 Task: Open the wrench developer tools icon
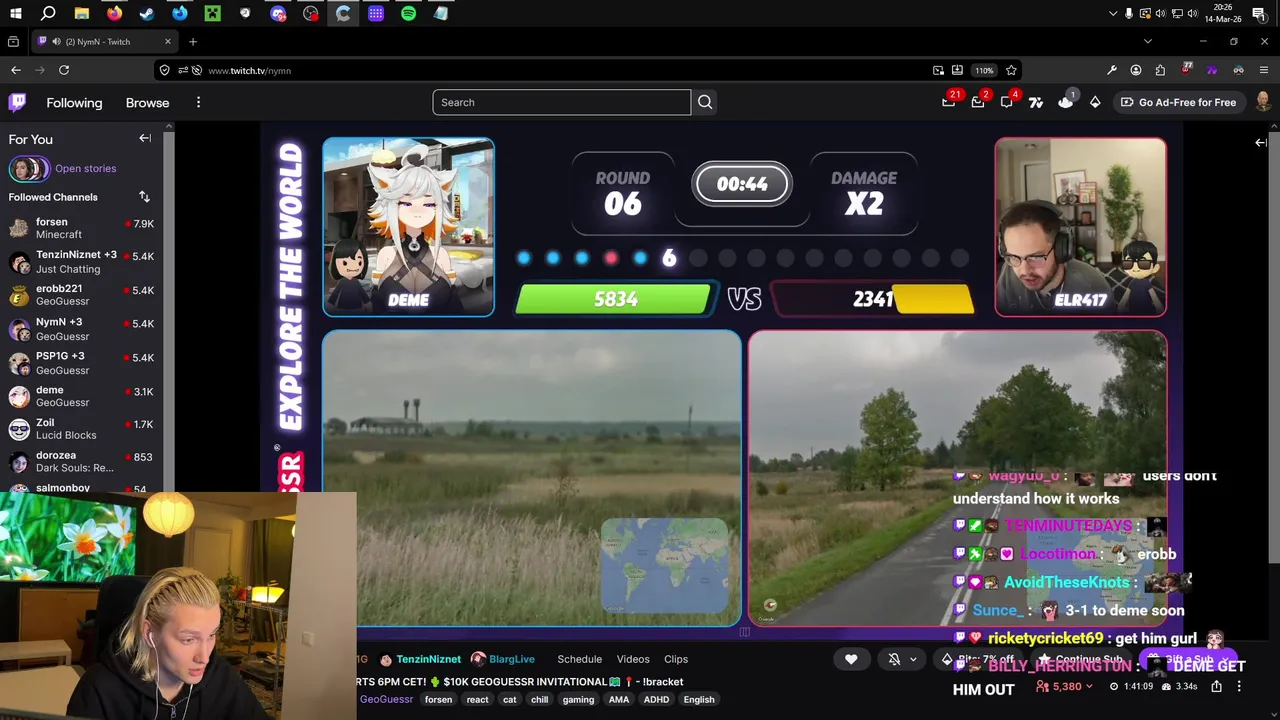(1112, 70)
